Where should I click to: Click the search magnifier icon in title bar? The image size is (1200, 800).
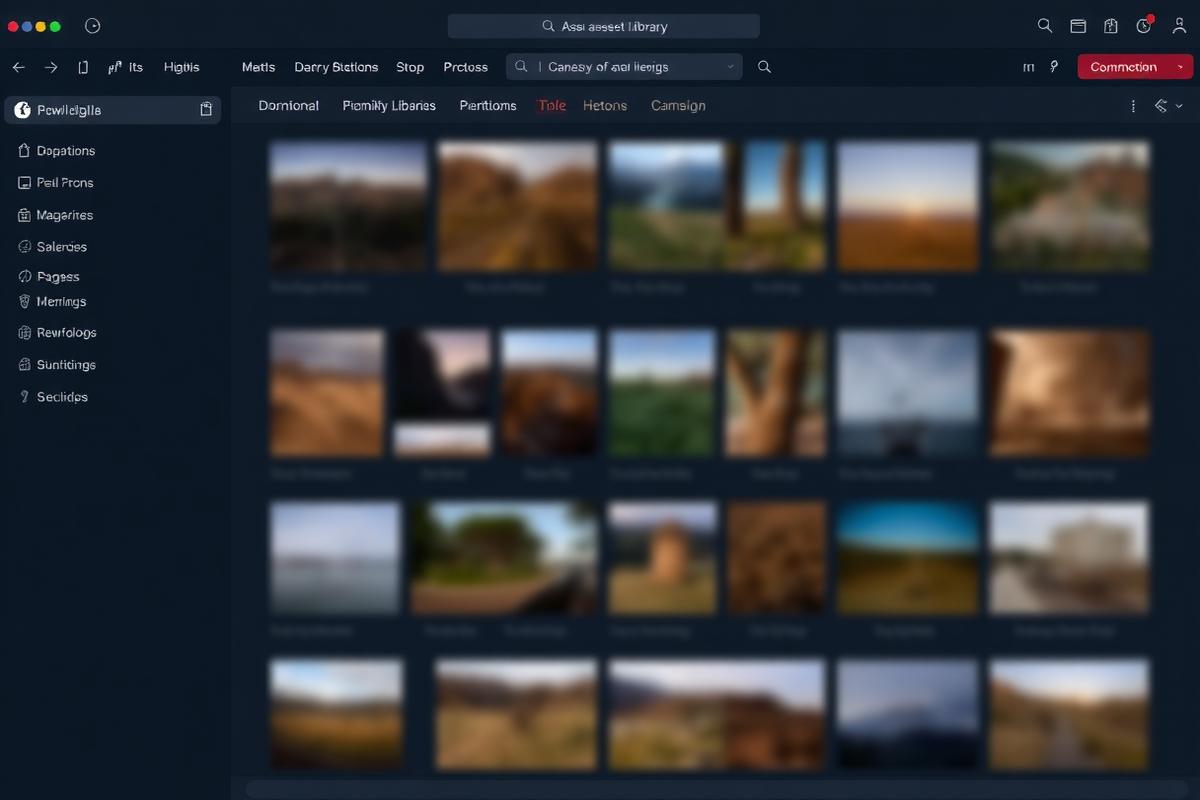click(x=1045, y=26)
